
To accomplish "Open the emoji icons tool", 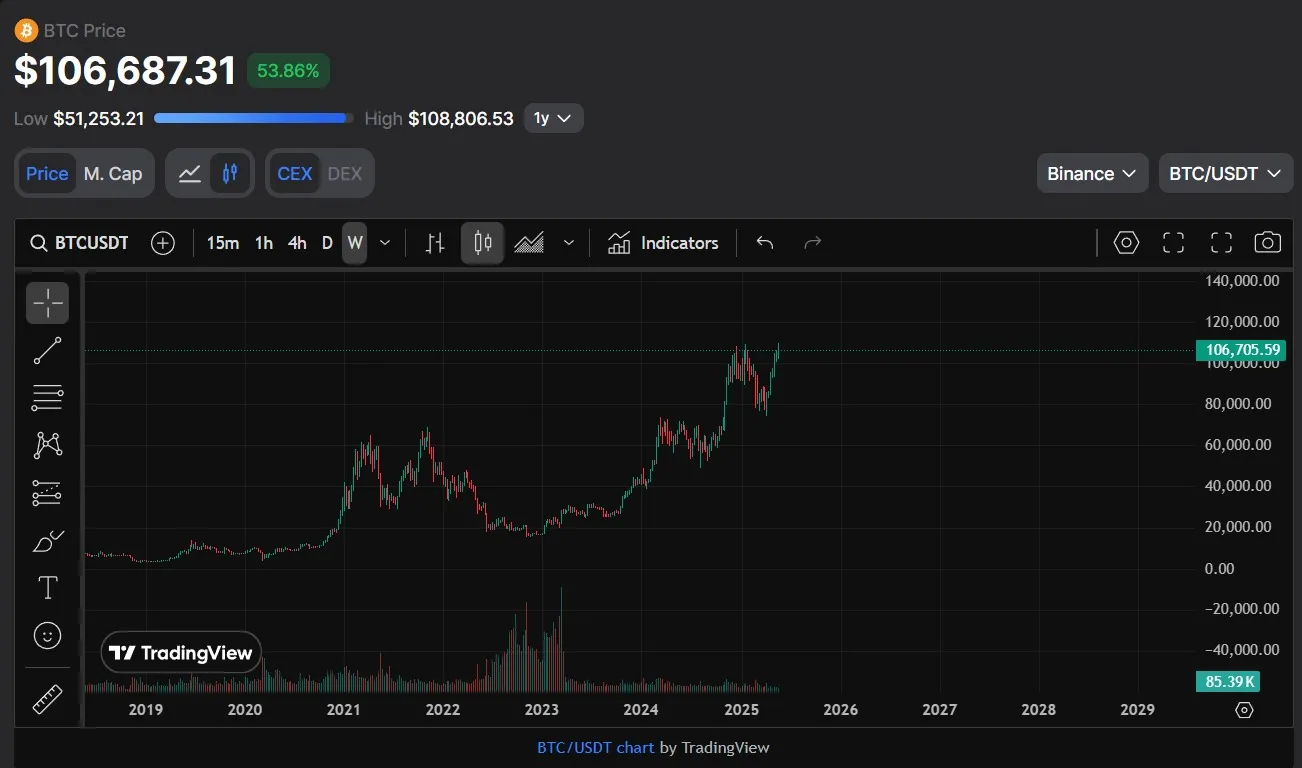I will [x=47, y=635].
